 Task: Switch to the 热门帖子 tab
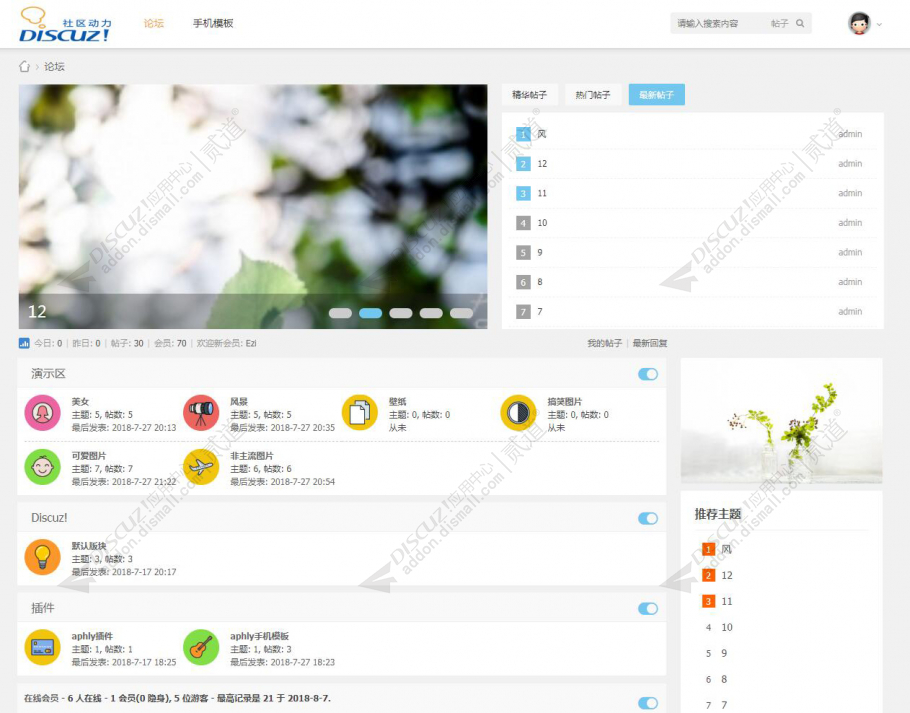tap(593, 95)
